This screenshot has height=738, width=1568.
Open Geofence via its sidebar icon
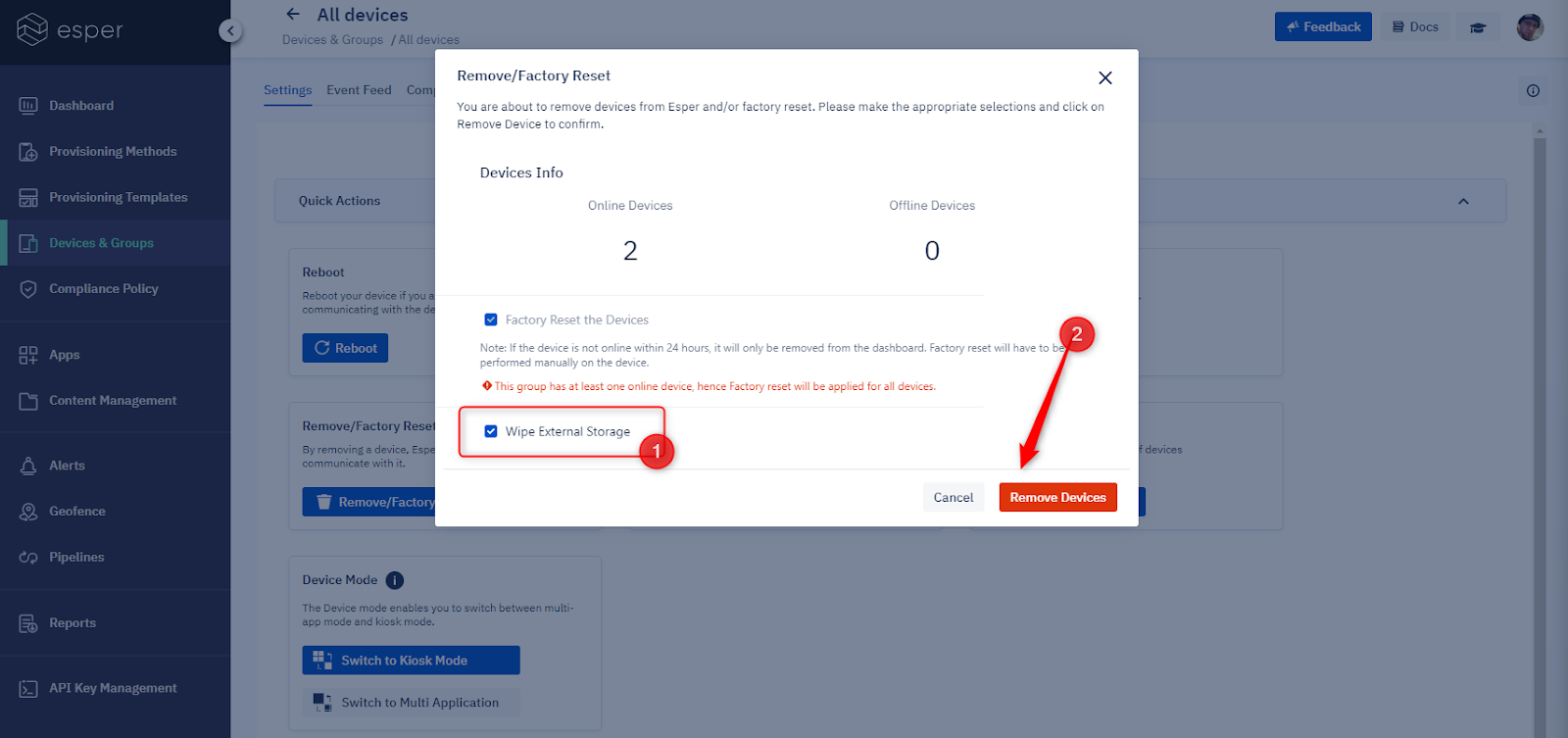pos(28,512)
